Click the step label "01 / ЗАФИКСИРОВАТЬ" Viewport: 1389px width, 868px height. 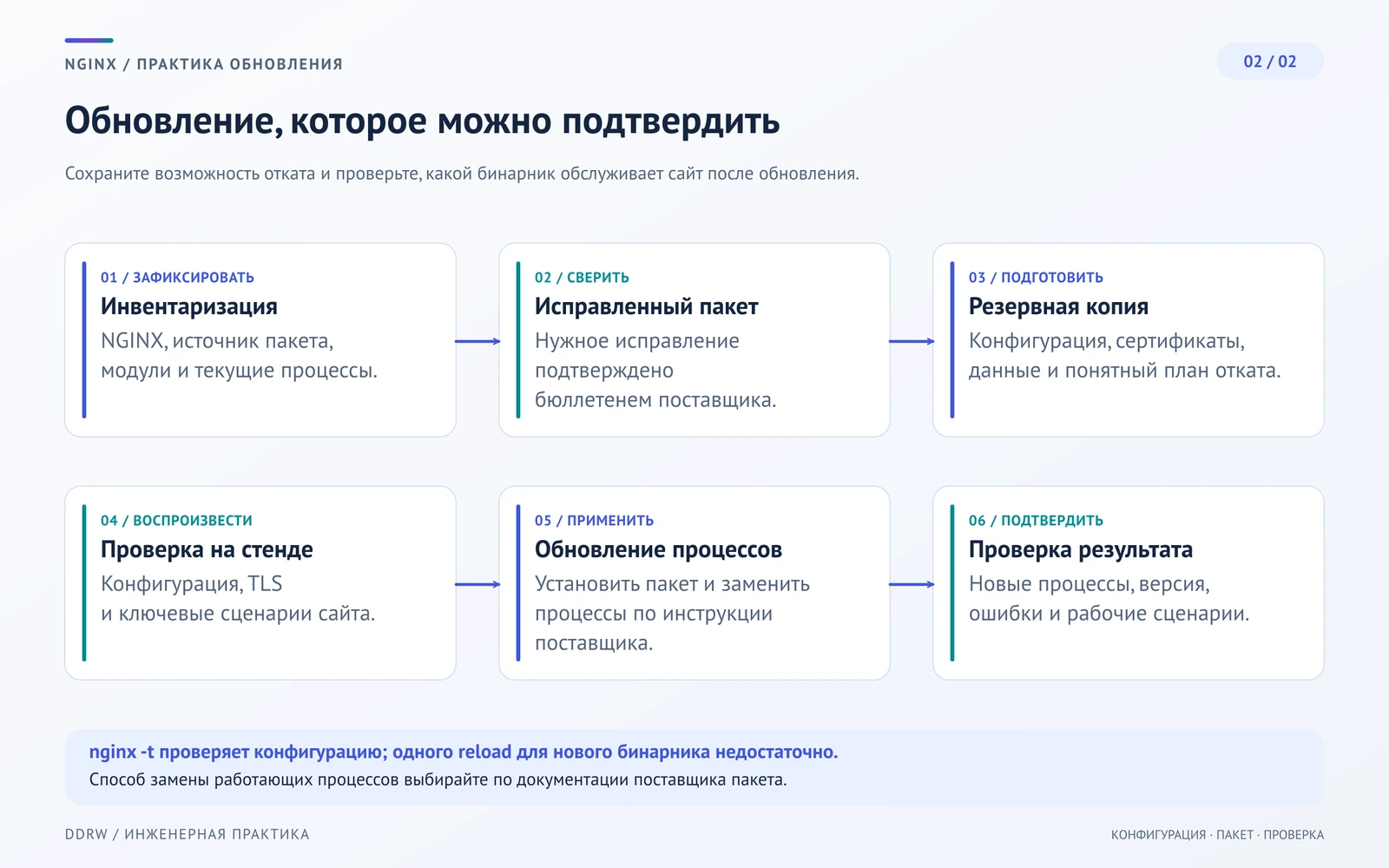click(x=177, y=278)
